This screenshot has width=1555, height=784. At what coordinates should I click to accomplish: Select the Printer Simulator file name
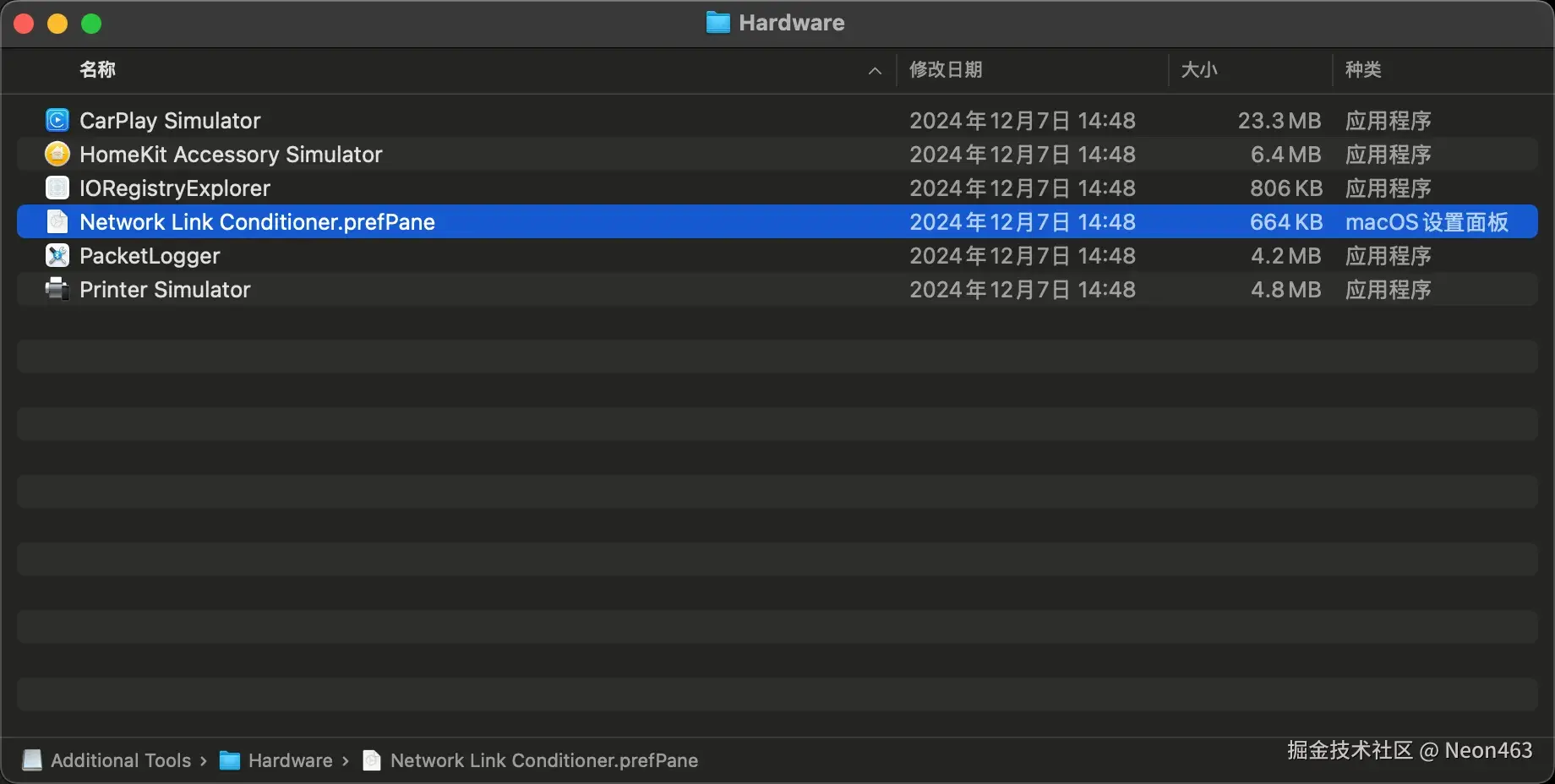coord(165,290)
